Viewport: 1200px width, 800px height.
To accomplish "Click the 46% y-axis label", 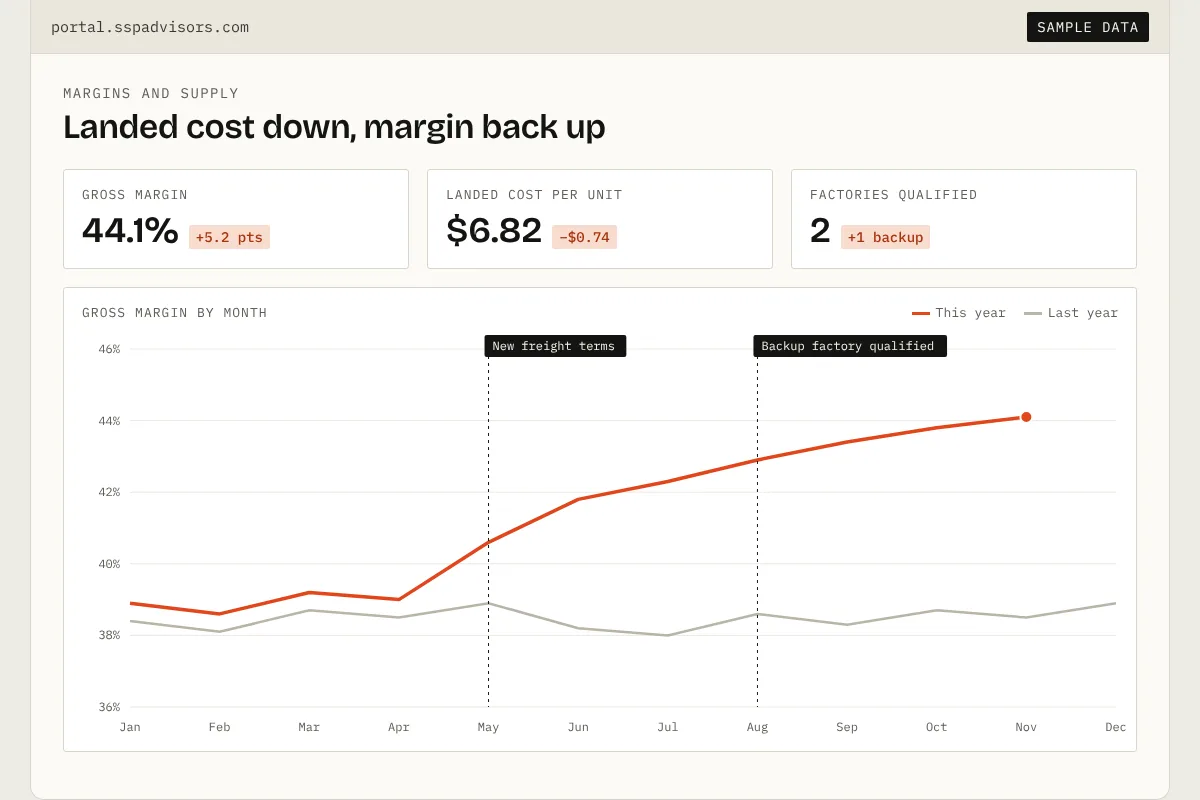I will (x=109, y=349).
